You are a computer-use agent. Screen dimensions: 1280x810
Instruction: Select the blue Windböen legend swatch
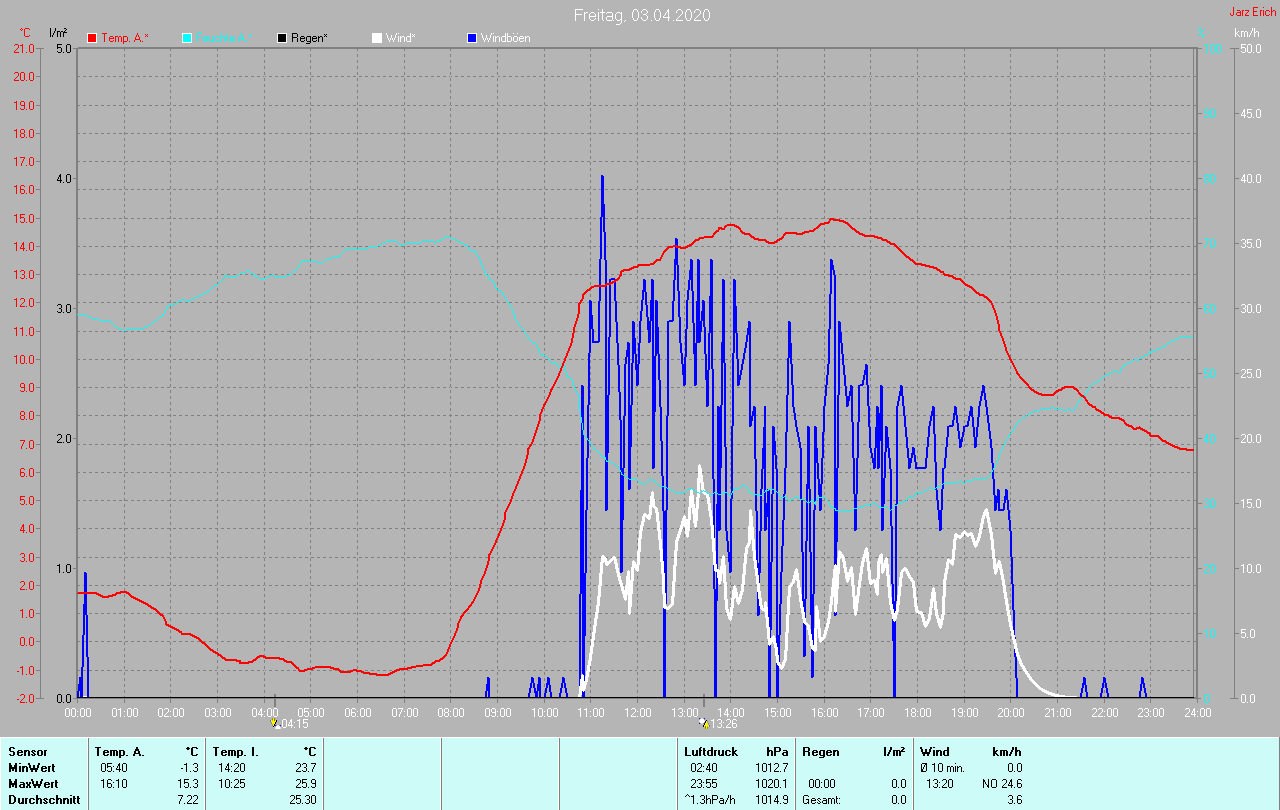tap(472, 38)
